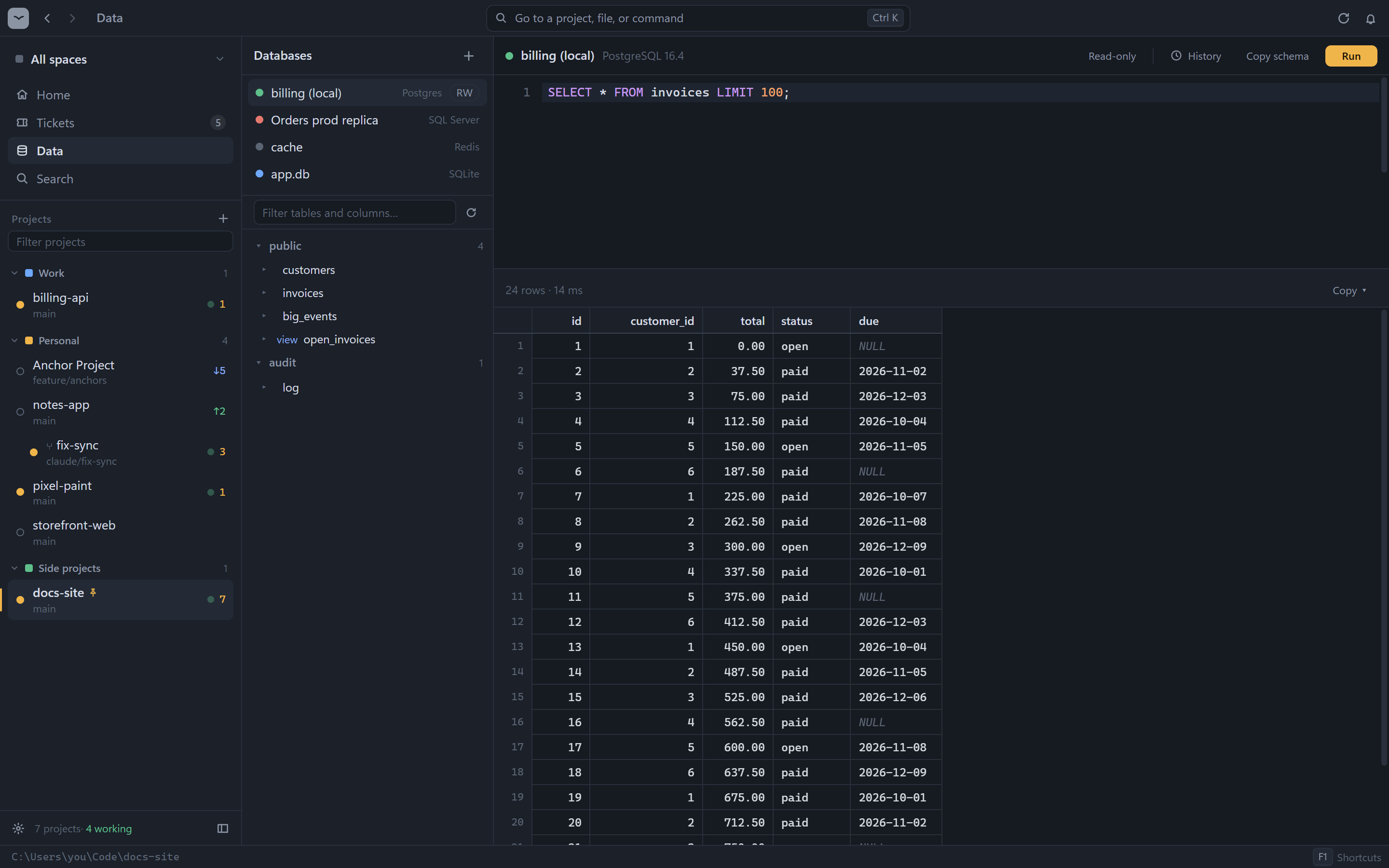The width and height of the screenshot is (1389, 868).
Task: Toggle Read-only mode
Action: tap(1112, 55)
